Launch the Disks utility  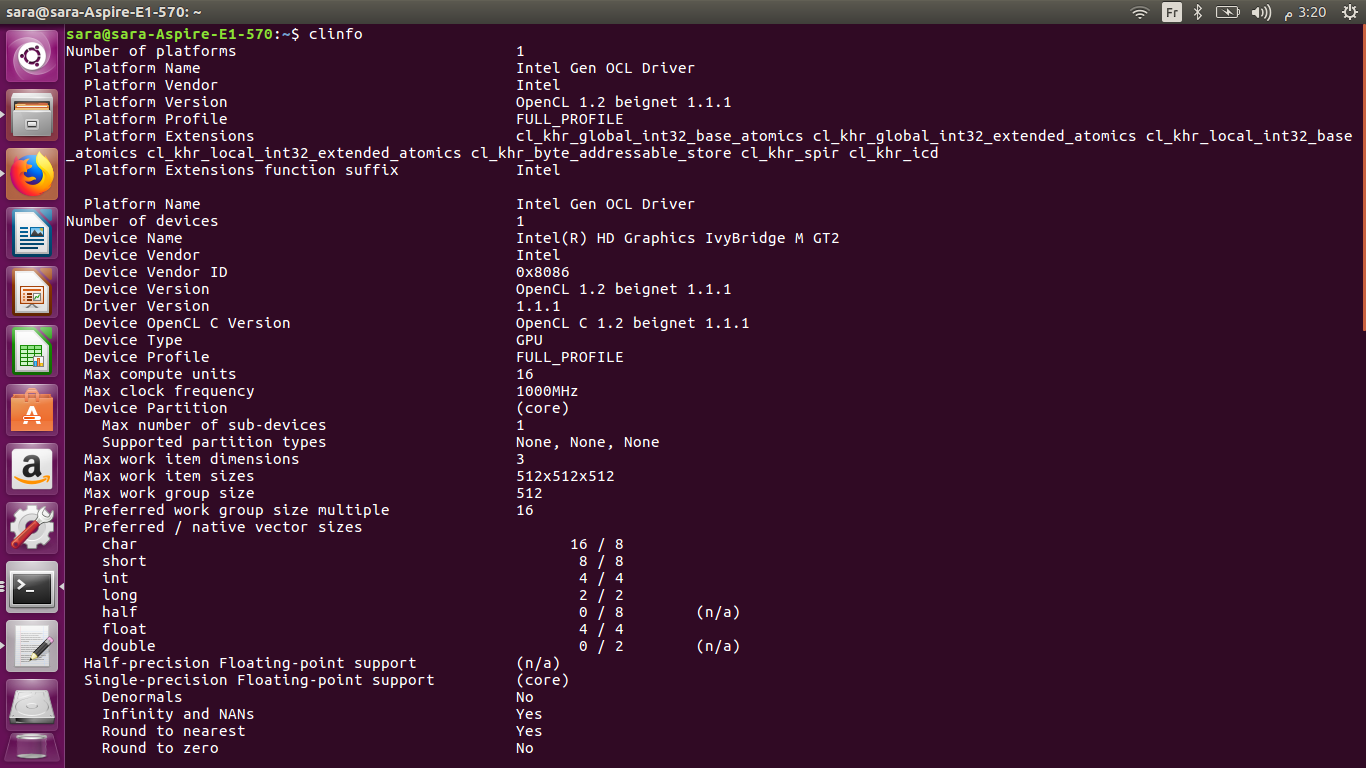point(32,704)
